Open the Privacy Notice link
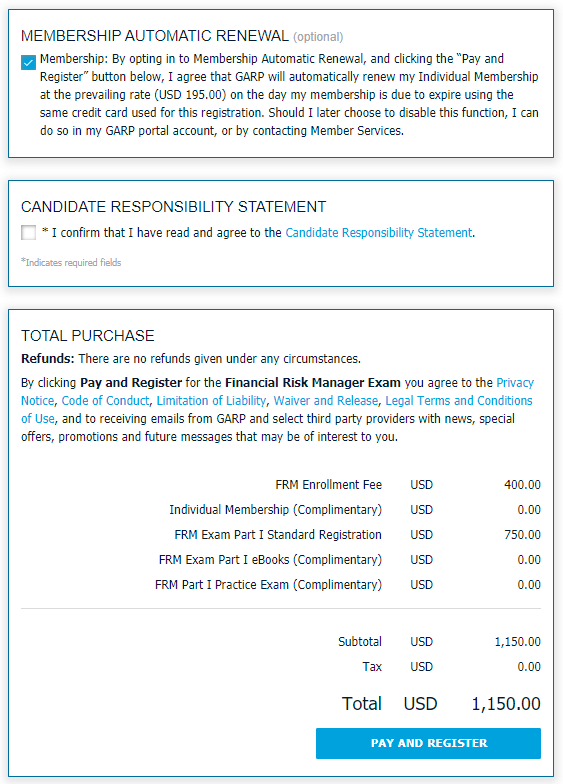 (x=515, y=382)
